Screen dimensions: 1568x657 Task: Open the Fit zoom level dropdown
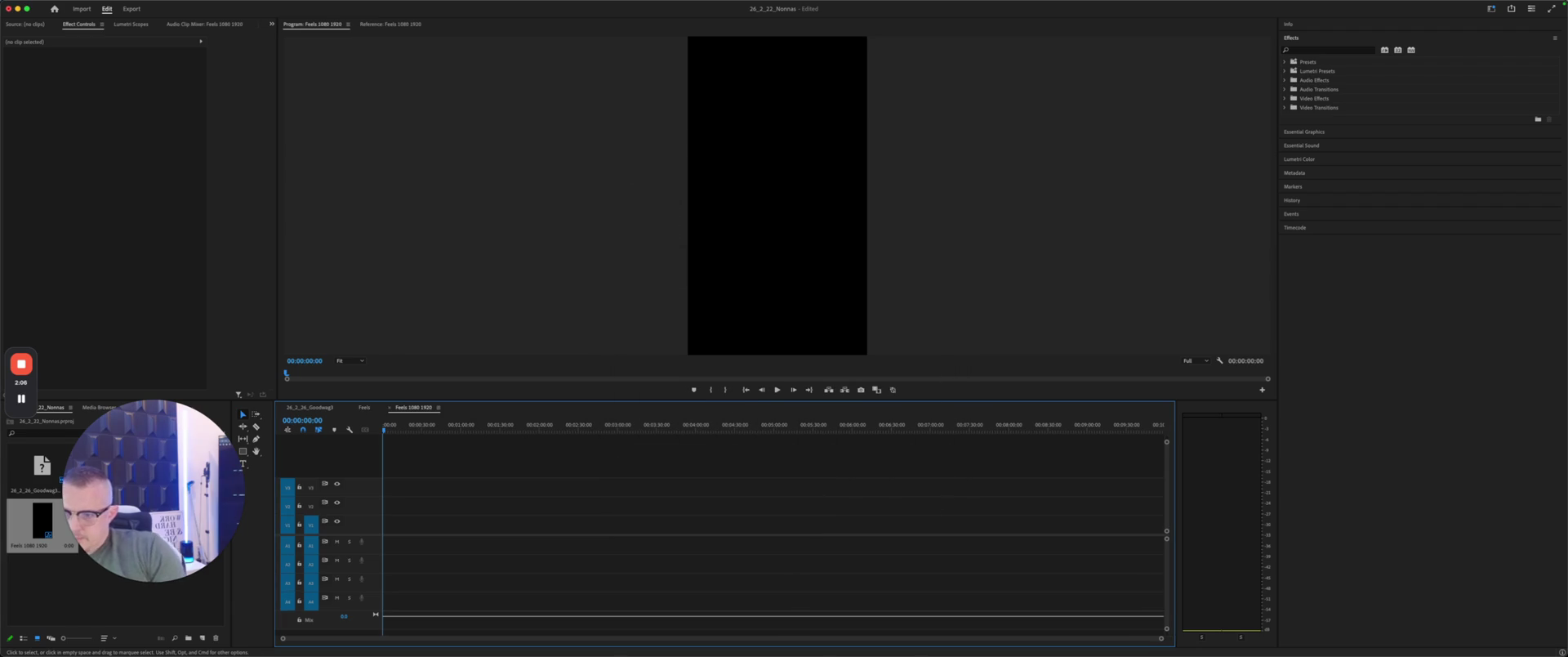(350, 360)
